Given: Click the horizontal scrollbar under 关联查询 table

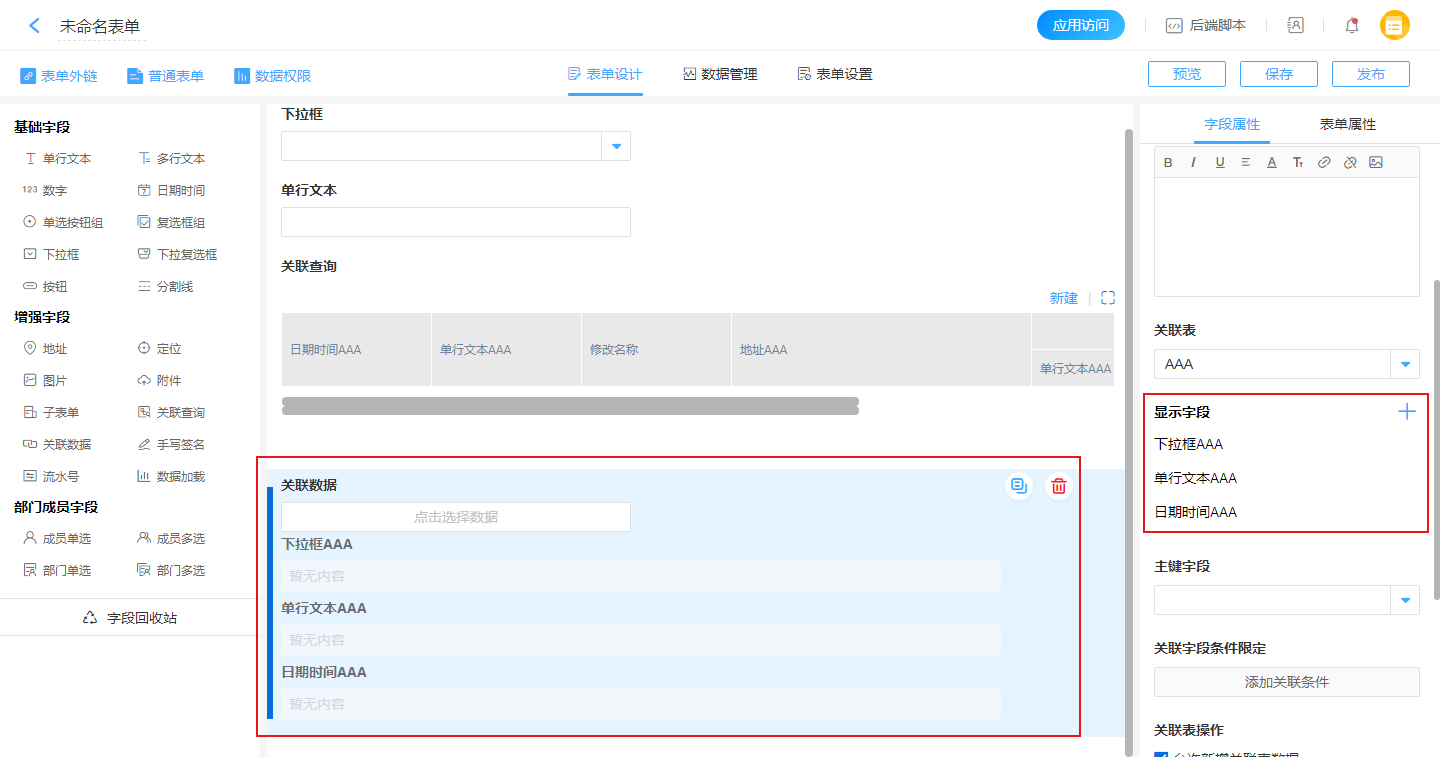Looking at the screenshot, I should point(570,406).
